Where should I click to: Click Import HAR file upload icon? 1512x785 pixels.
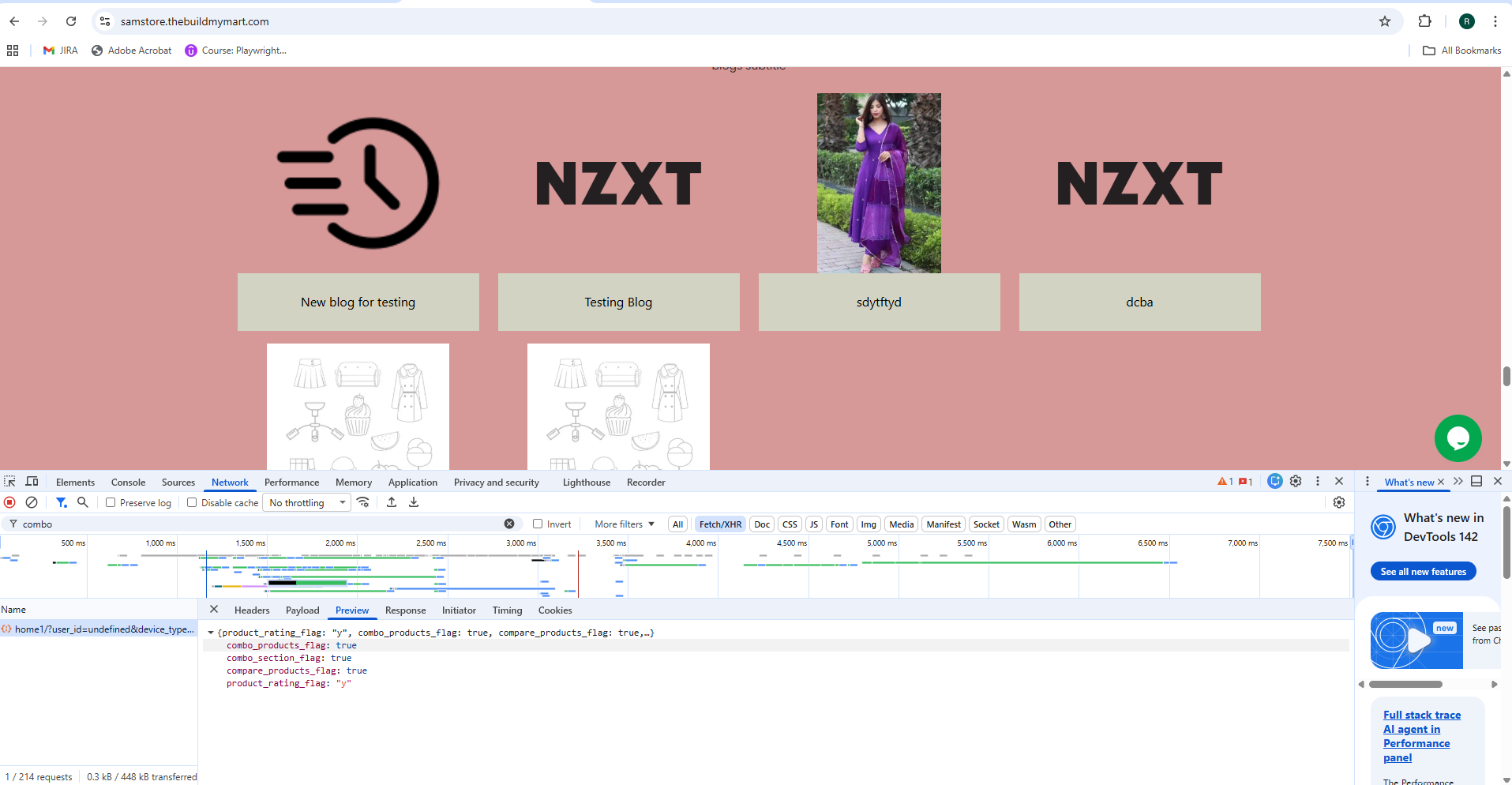pyautogui.click(x=392, y=502)
